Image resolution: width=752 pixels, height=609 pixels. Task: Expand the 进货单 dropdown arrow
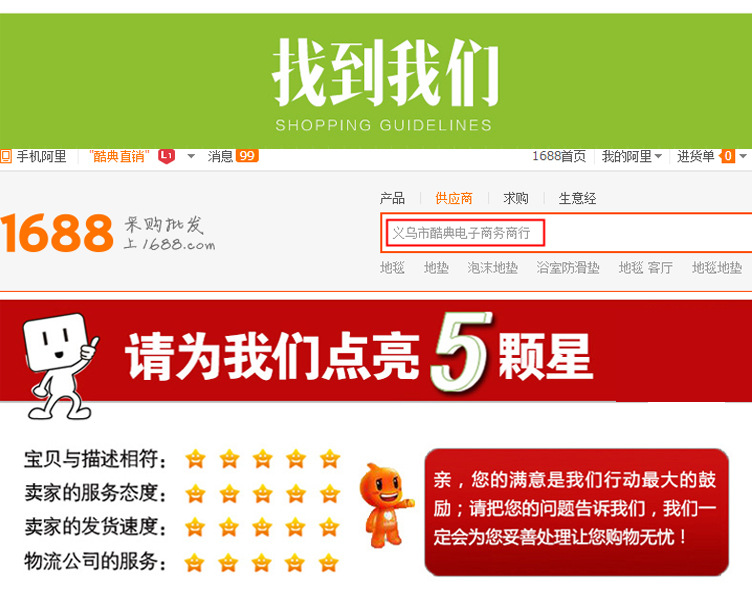click(743, 156)
